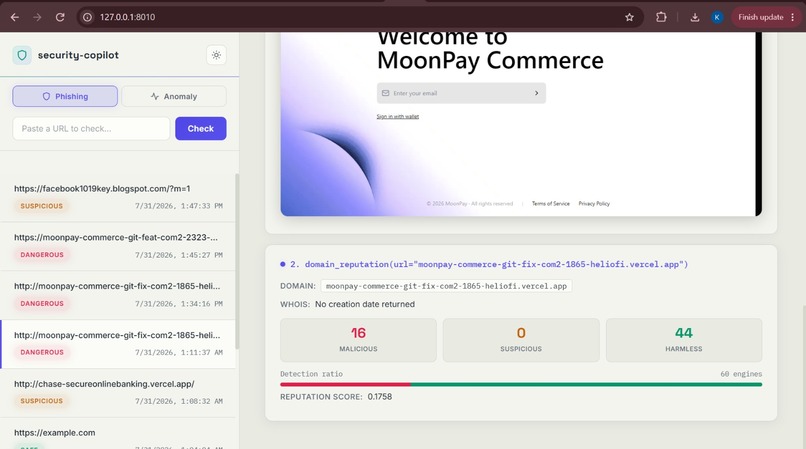Click Privacy Policy link
The height and width of the screenshot is (449, 806).
coord(594,204)
